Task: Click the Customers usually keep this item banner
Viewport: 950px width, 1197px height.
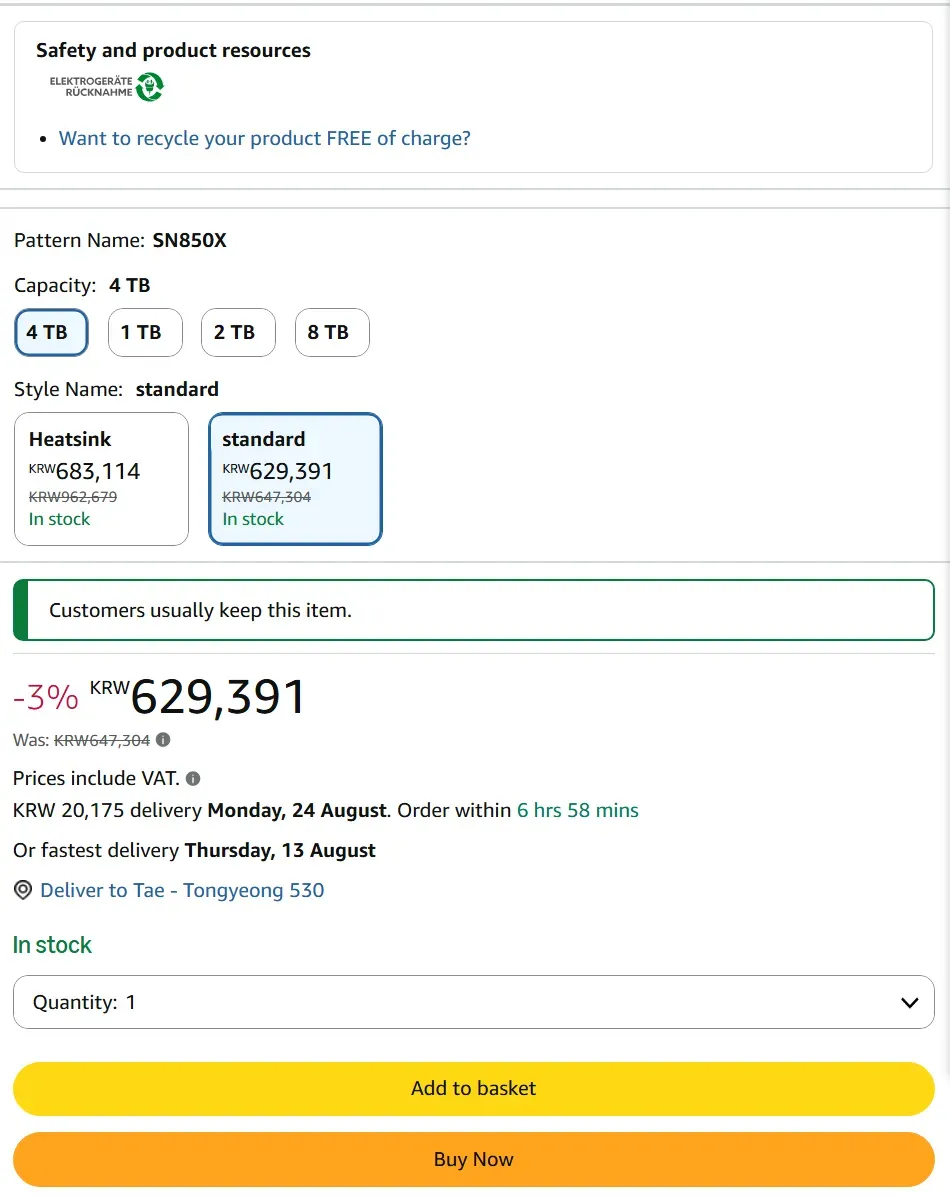Action: pyautogui.click(x=473, y=610)
